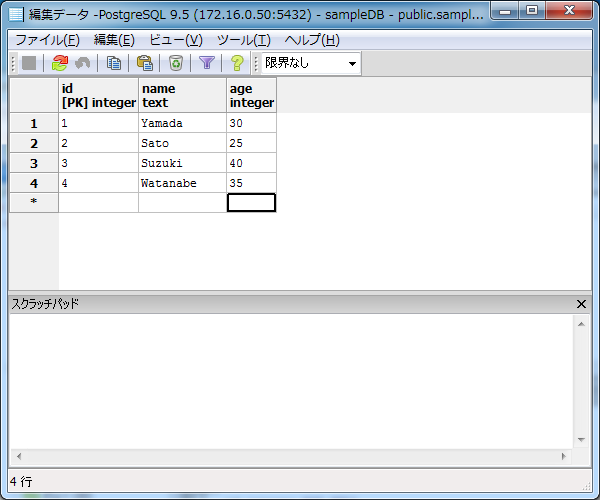Expand the 限界なし row limit dropdown
The width and height of the screenshot is (600, 500).
click(x=352, y=64)
